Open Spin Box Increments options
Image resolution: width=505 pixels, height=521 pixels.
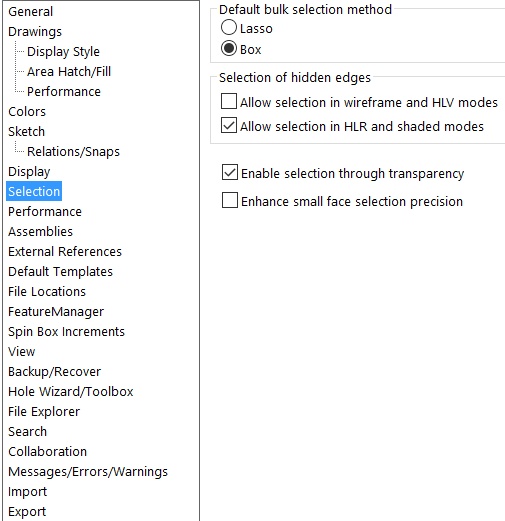tap(66, 332)
